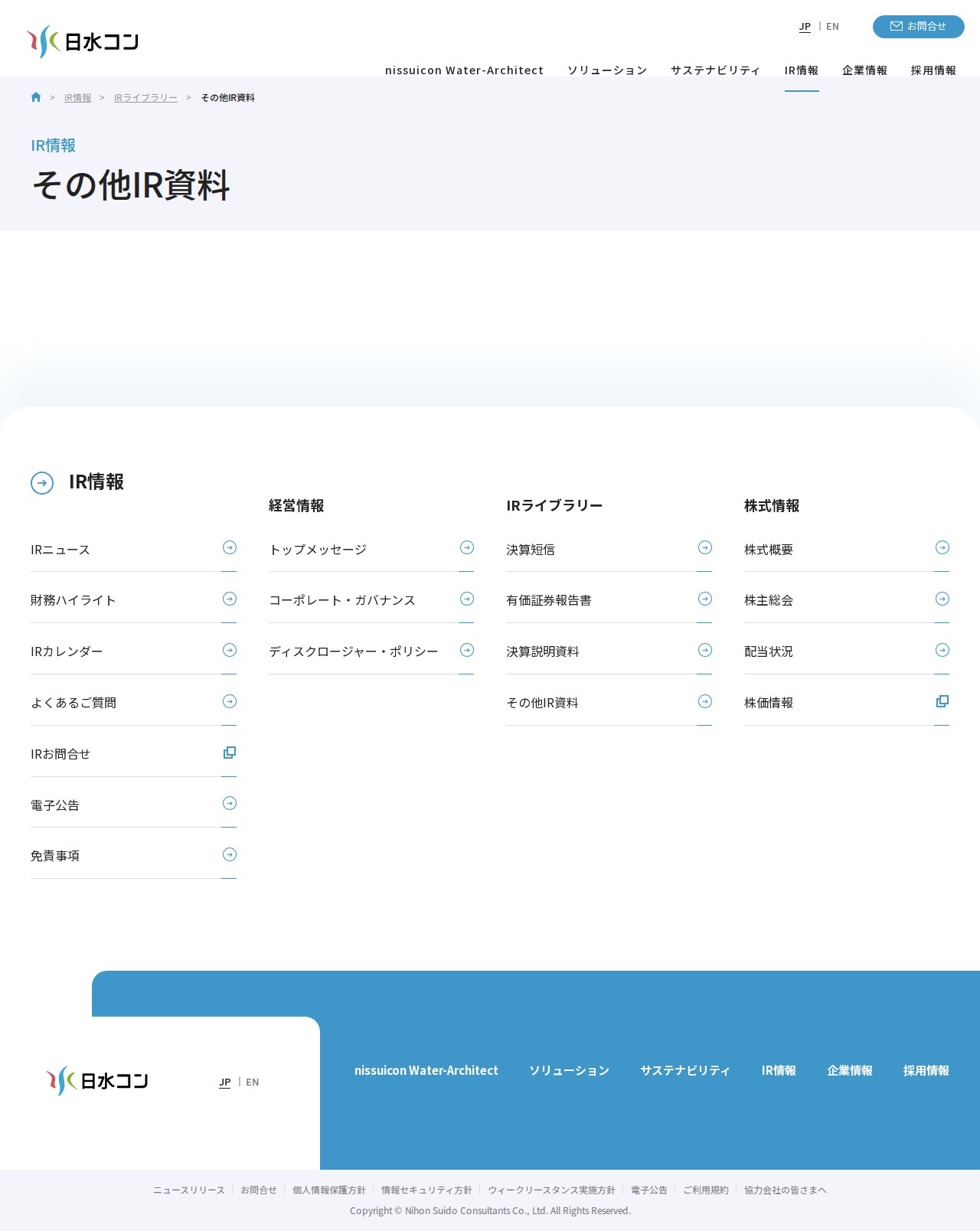Viewport: 980px width, 1231px height.
Task: Click the Nissuicon logo in footer
Action: [97, 1081]
